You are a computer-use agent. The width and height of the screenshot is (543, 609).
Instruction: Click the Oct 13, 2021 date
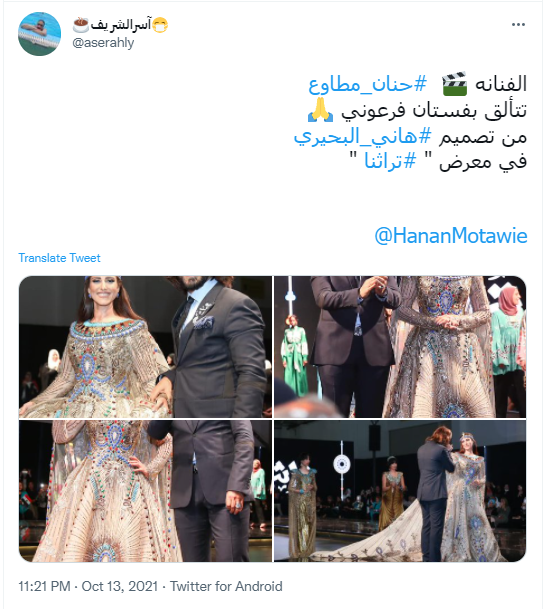pos(120,586)
